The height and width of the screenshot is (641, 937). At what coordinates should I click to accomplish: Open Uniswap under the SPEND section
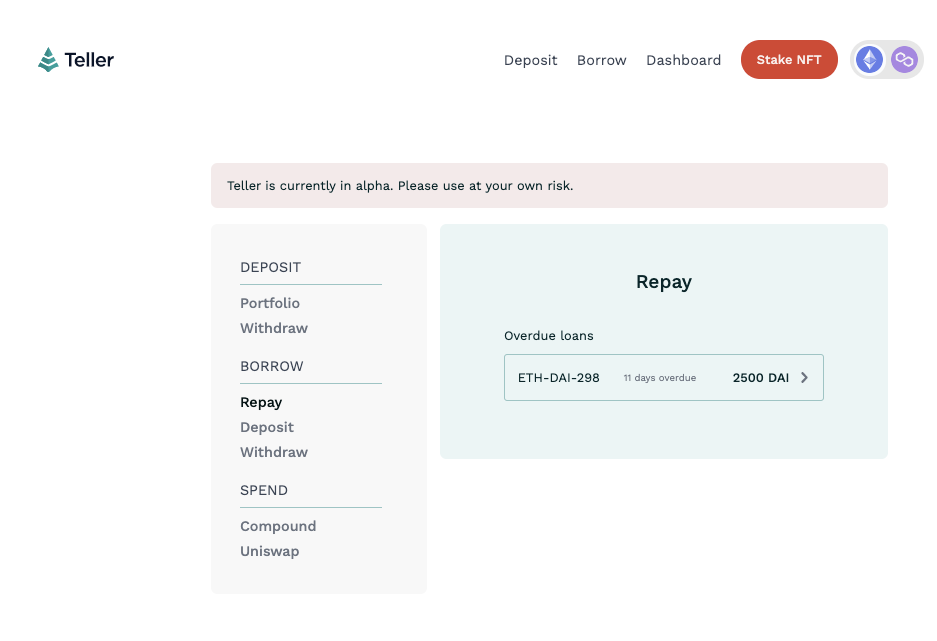(x=270, y=551)
